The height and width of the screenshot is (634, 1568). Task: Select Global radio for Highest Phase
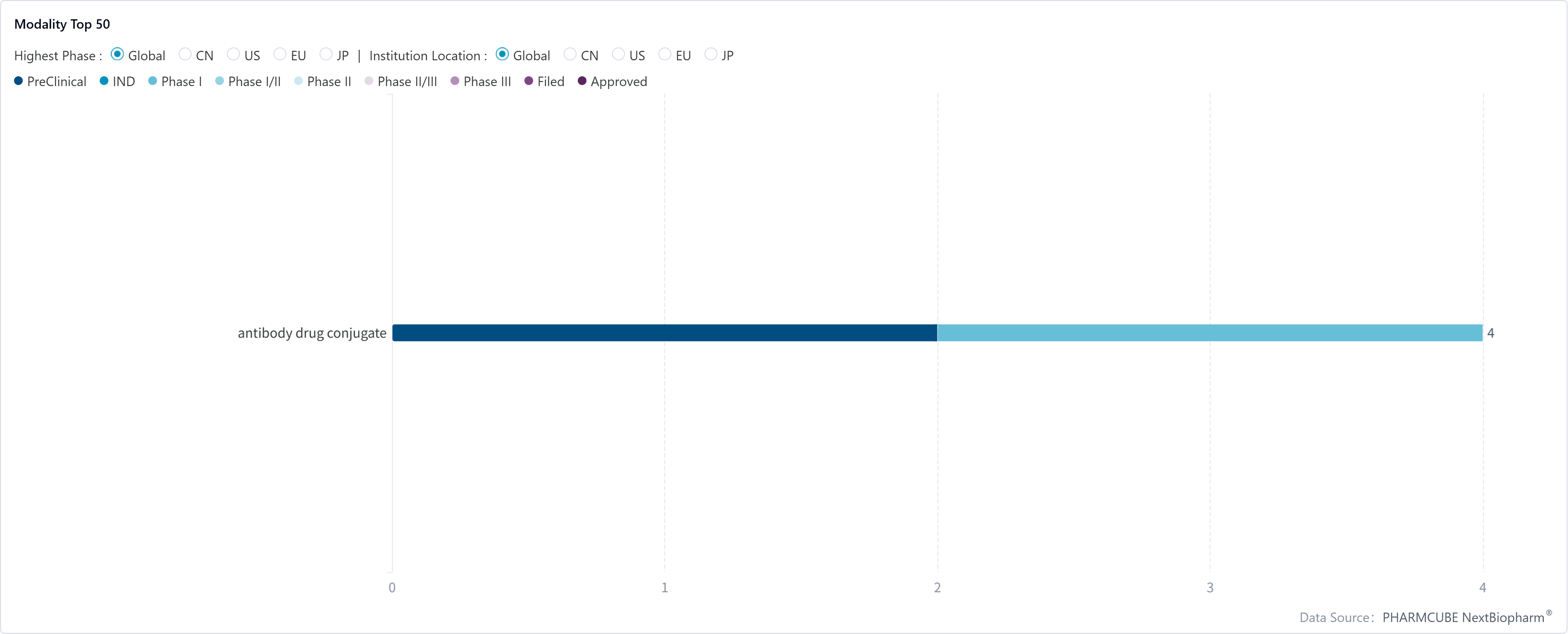point(118,55)
